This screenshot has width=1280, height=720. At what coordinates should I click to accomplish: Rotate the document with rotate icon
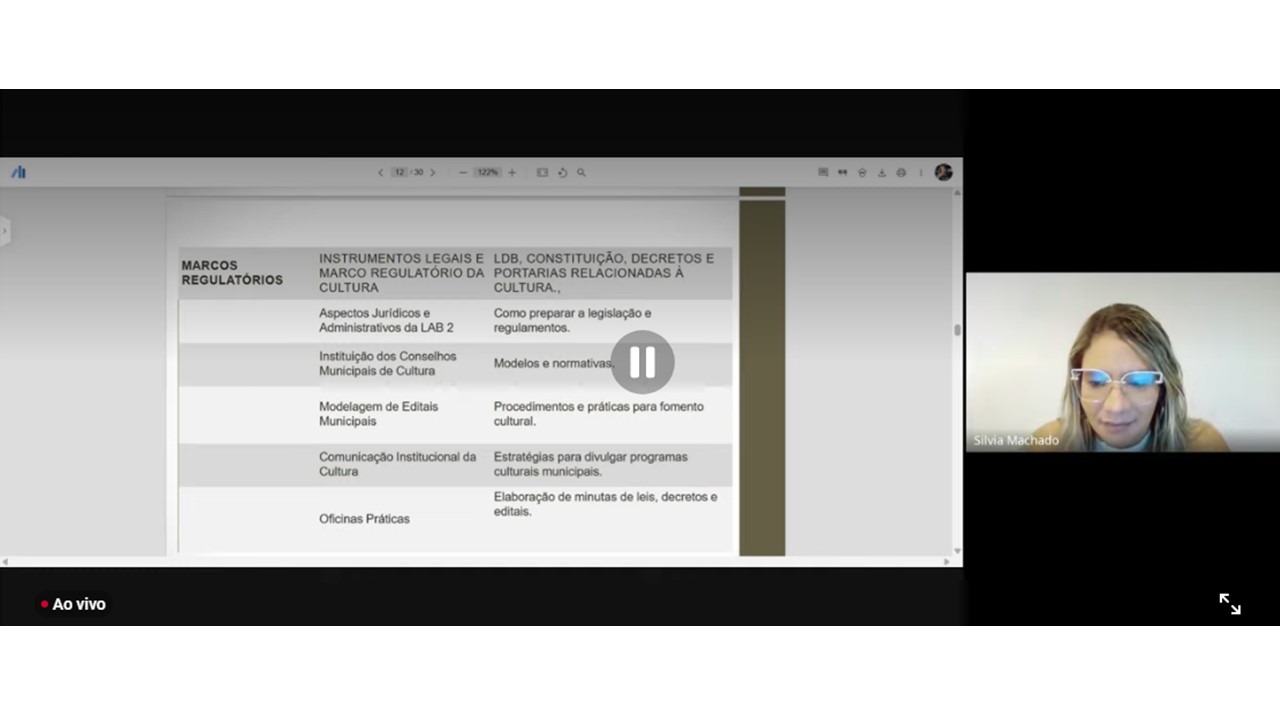tap(562, 173)
